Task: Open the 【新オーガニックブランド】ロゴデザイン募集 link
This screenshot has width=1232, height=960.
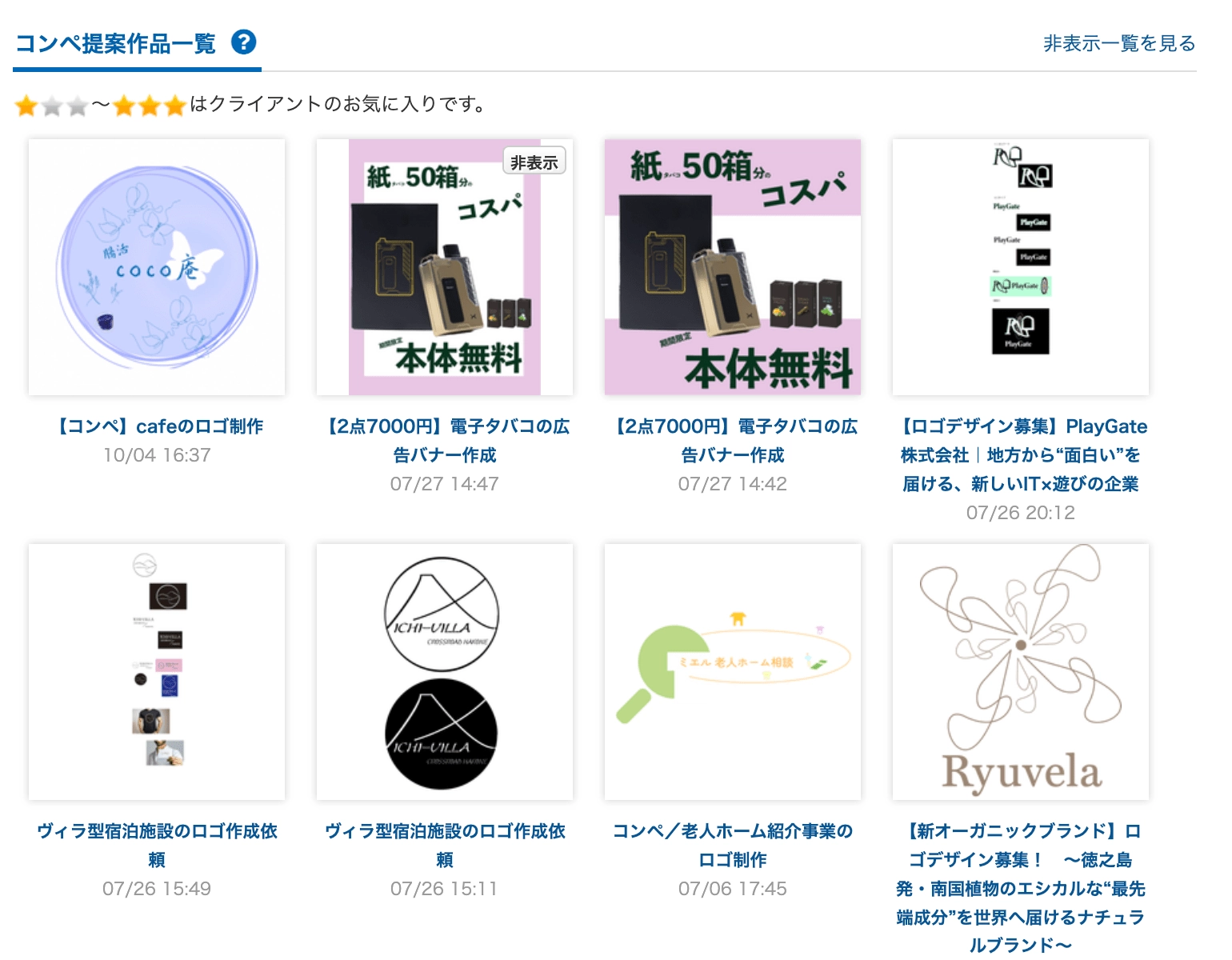Action: pyautogui.click(x=1021, y=888)
